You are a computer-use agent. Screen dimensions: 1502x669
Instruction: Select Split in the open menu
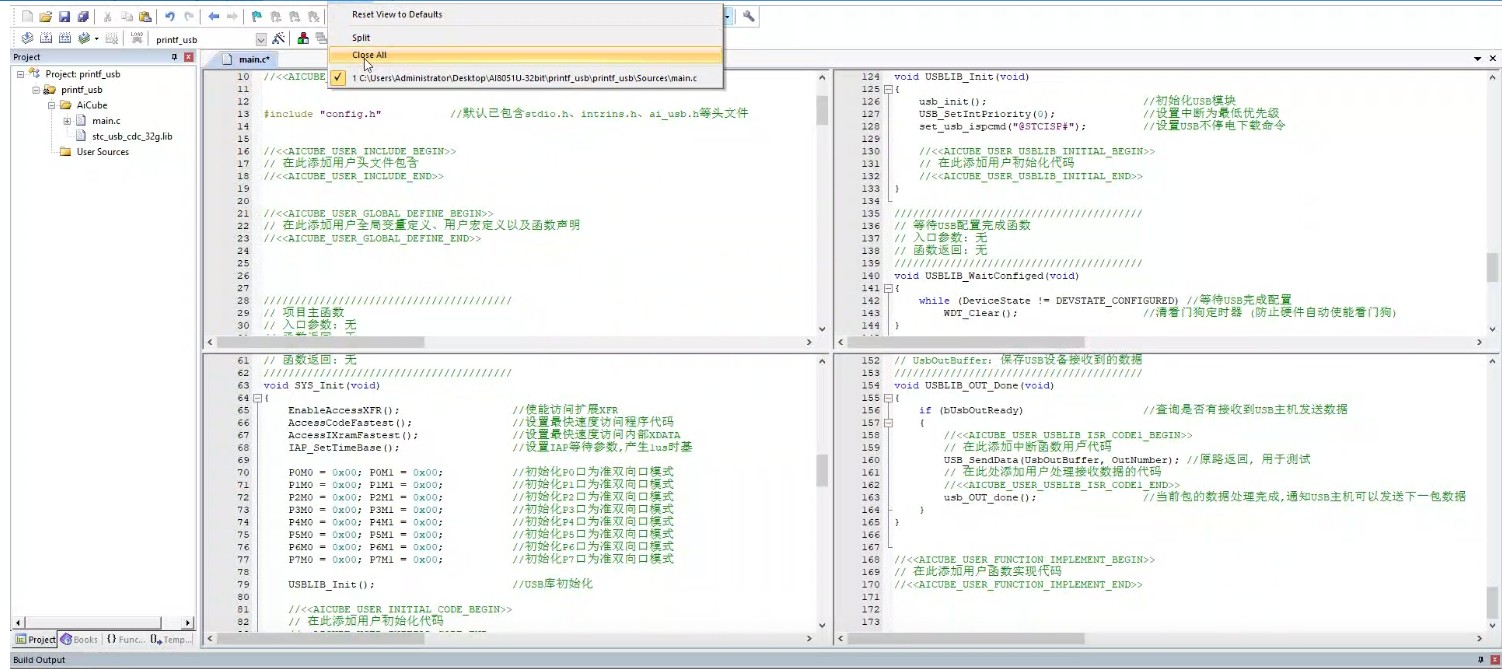[x=361, y=38]
